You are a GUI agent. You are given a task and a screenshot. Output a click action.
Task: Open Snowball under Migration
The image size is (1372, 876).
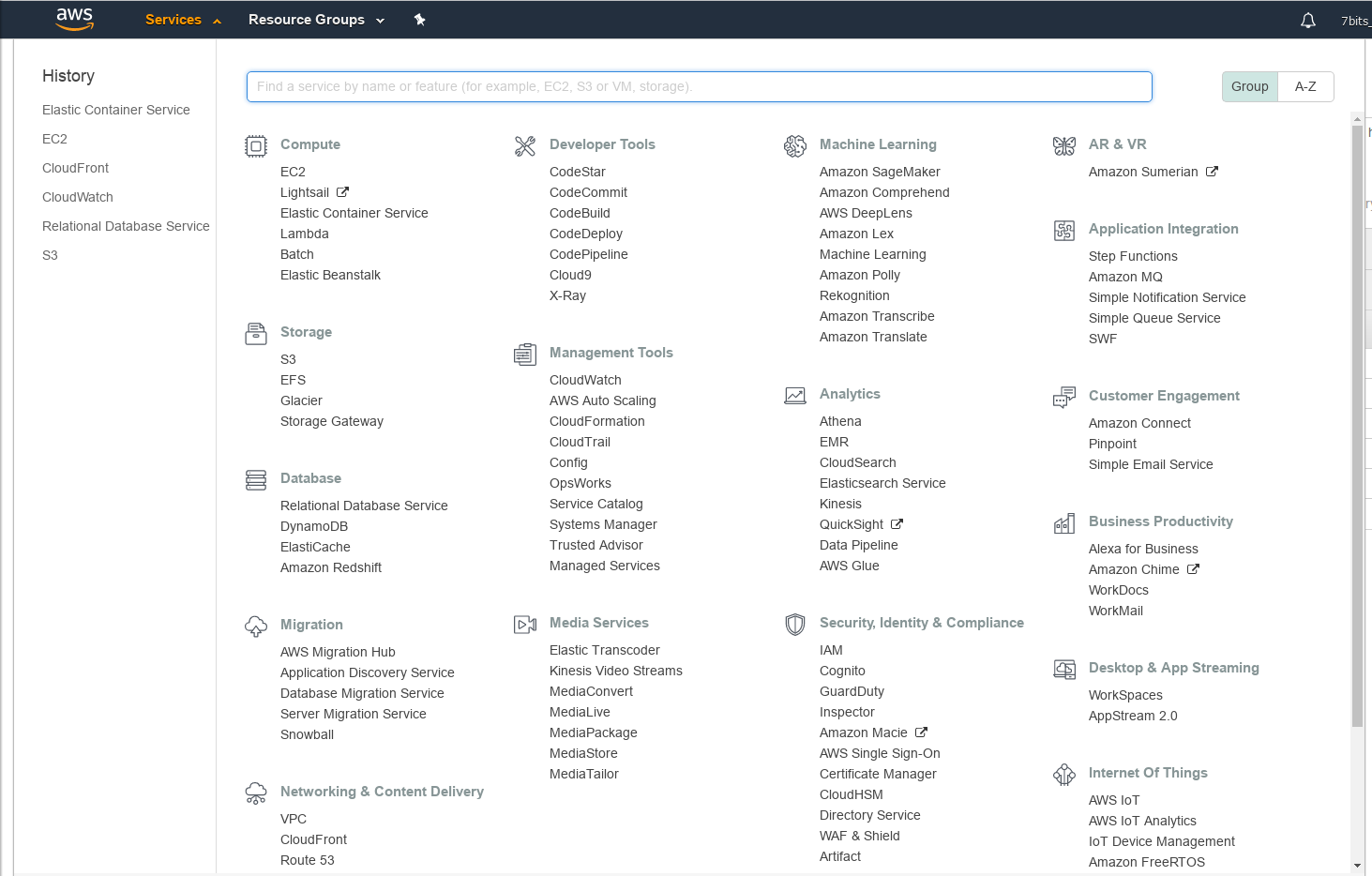click(x=307, y=734)
